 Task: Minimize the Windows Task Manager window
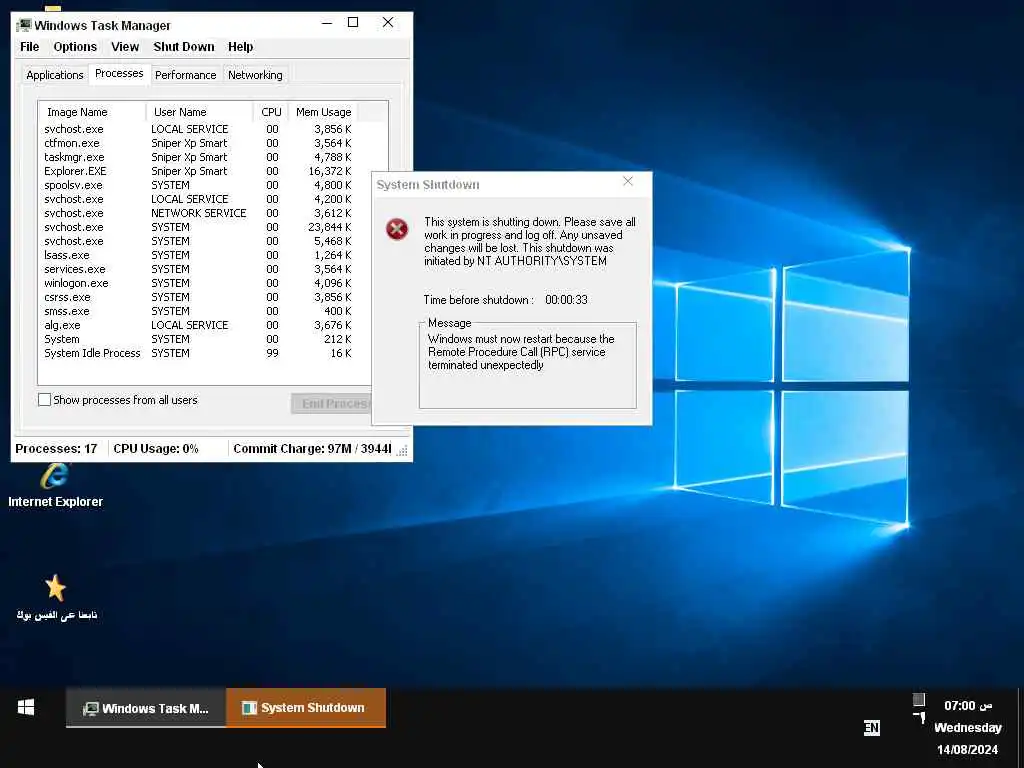point(327,23)
